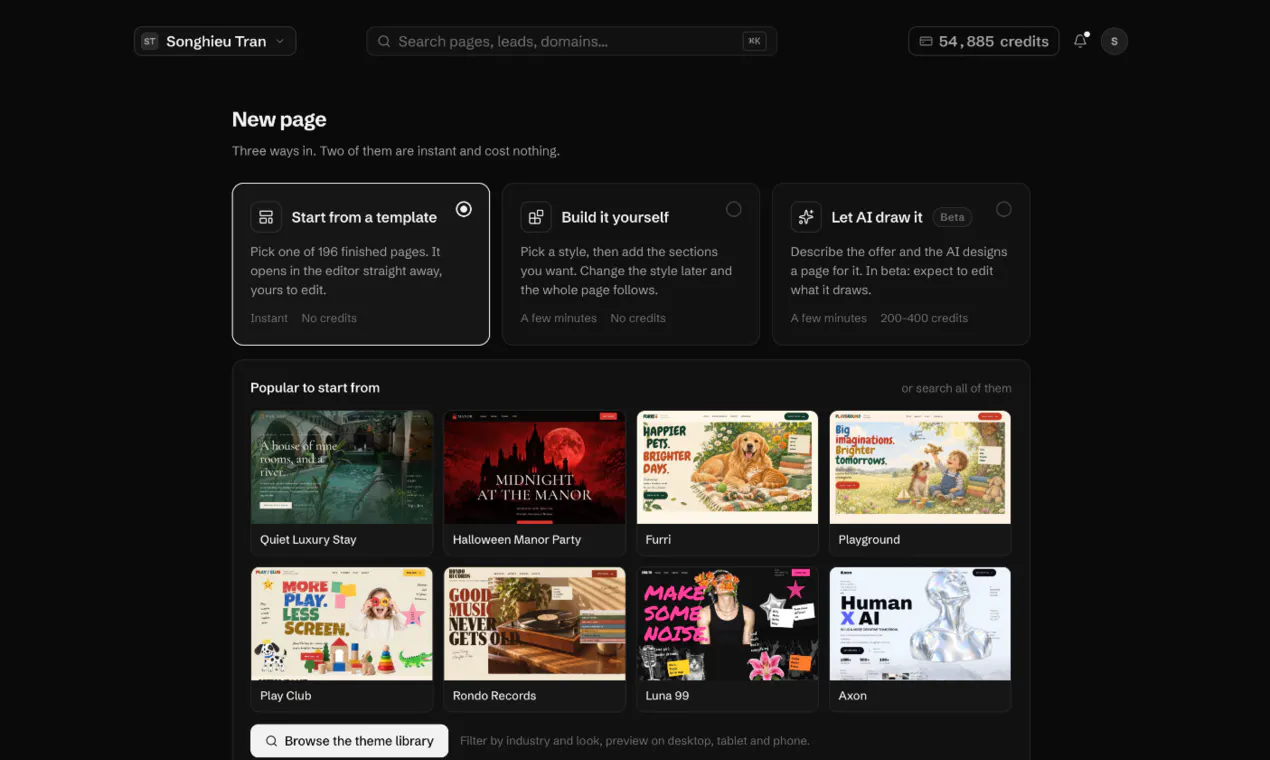Select the Let AI draw it radio
Image resolution: width=1270 pixels, height=760 pixels.
[x=1003, y=209]
